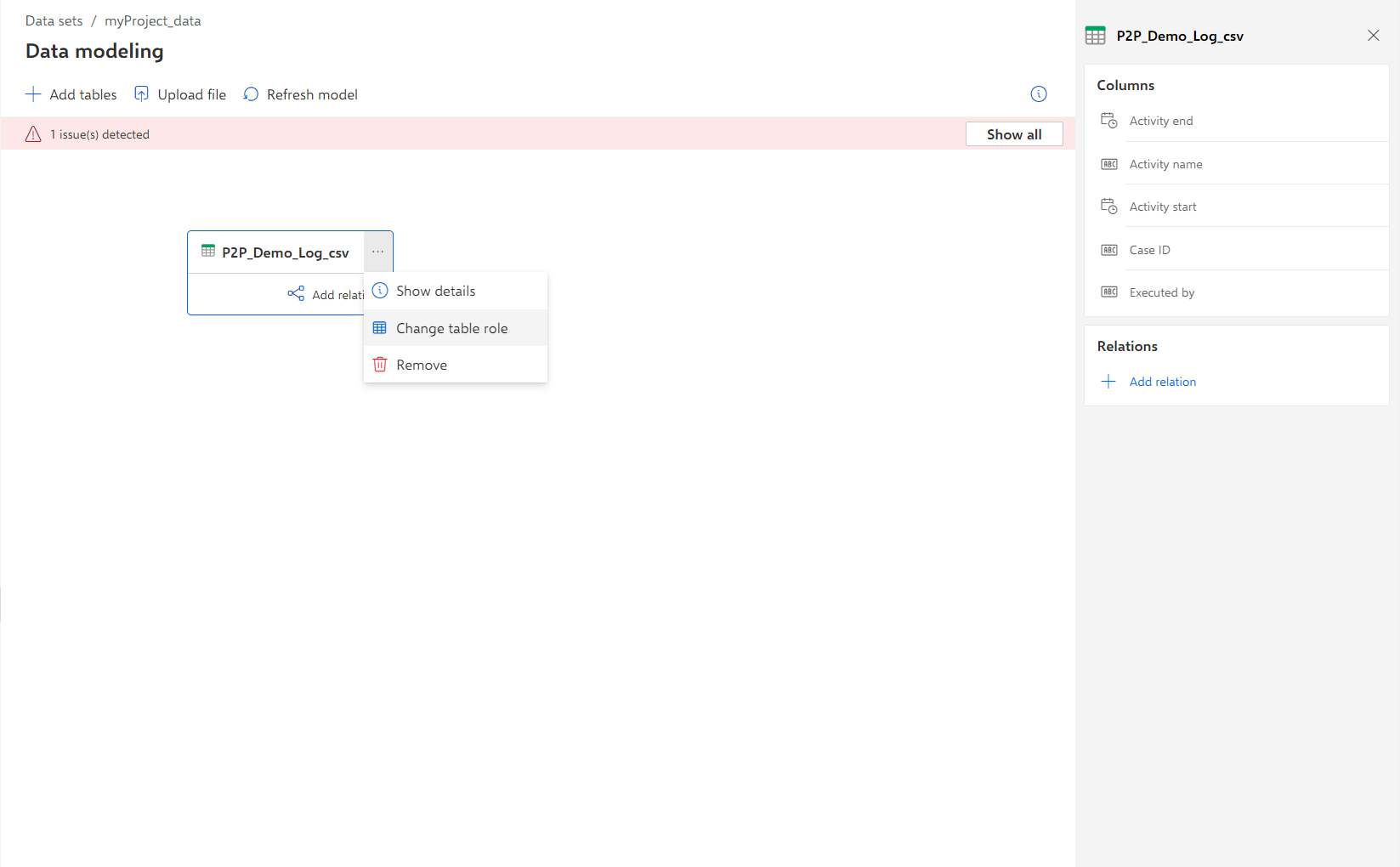Click the Add tables plus icon
The height and width of the screenshot is (867, 1400).
click(x=33, y=94)
